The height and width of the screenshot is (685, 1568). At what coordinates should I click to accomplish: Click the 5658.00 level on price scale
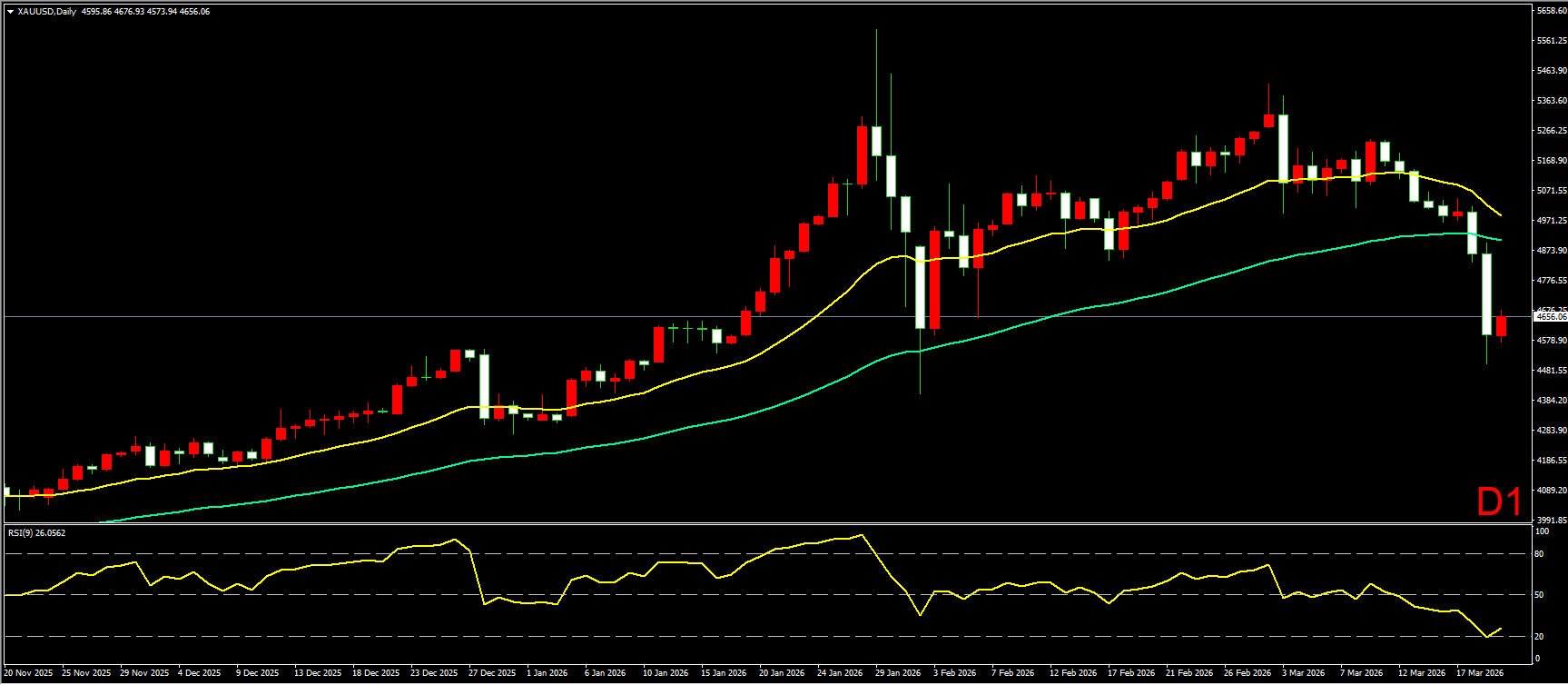point(1551,11)
